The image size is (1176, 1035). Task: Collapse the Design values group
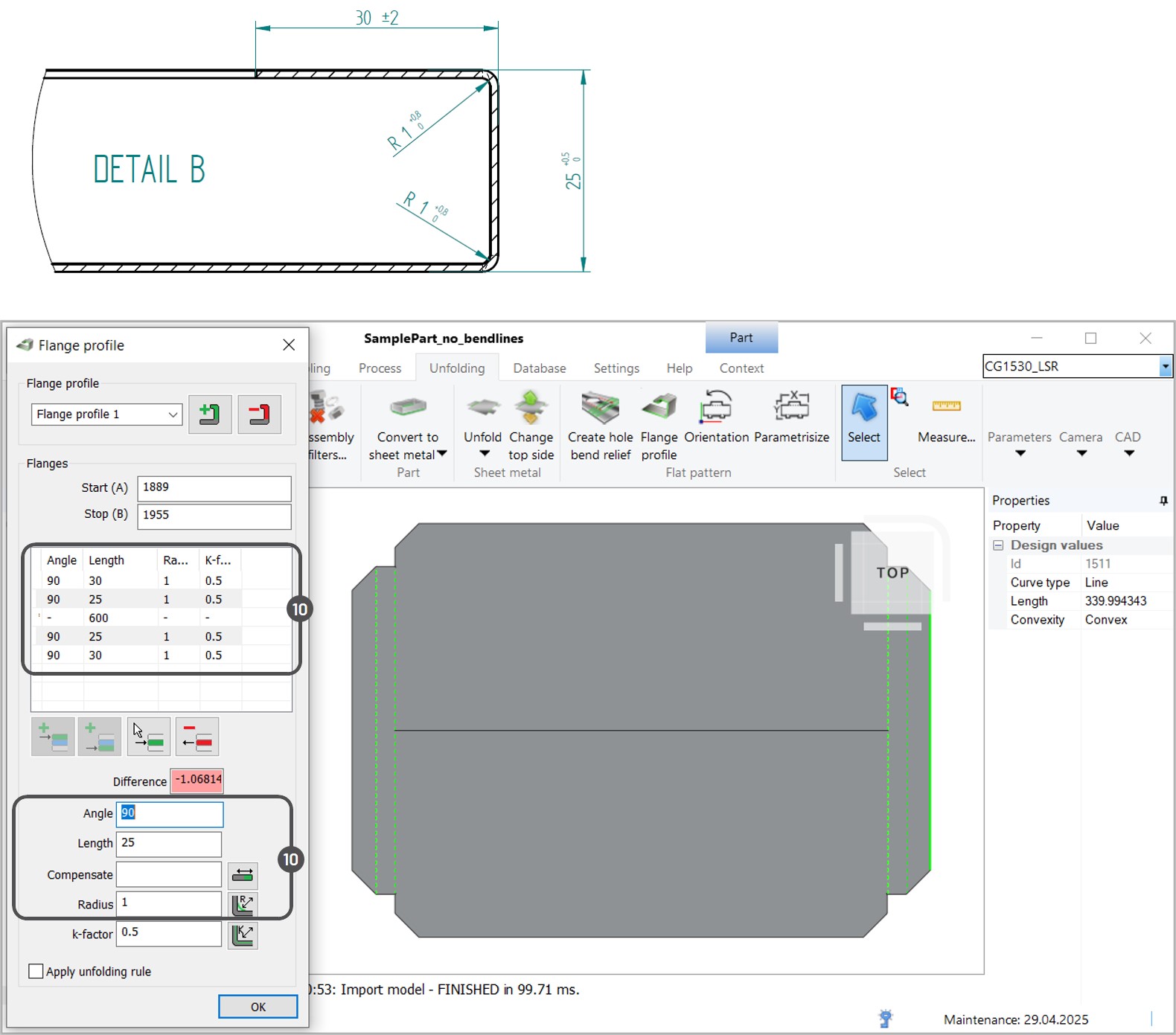[998, 545]
